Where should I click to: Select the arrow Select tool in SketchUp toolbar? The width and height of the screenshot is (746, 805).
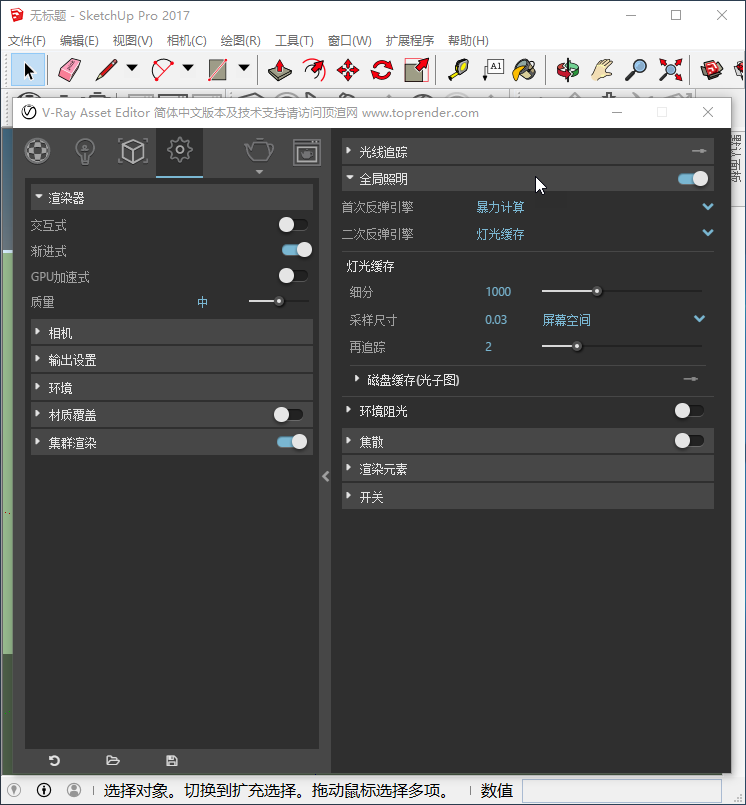click(x=28, y=69)
